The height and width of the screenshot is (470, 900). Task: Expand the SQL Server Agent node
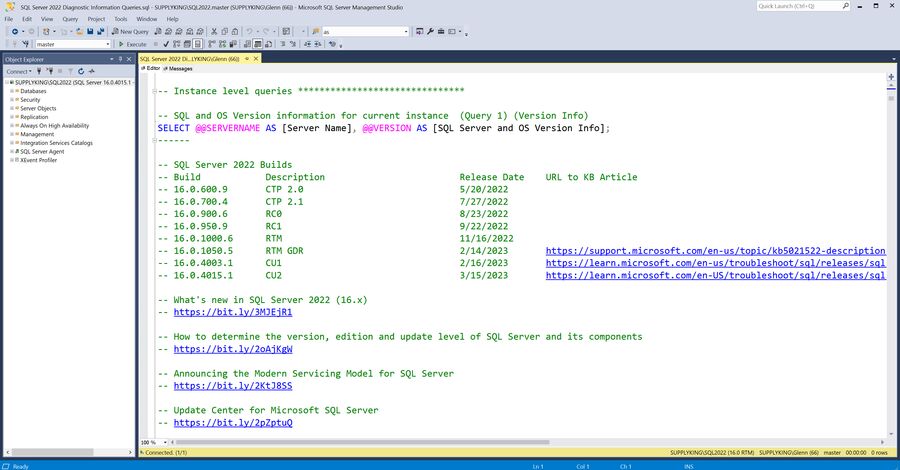pos(11,151)
